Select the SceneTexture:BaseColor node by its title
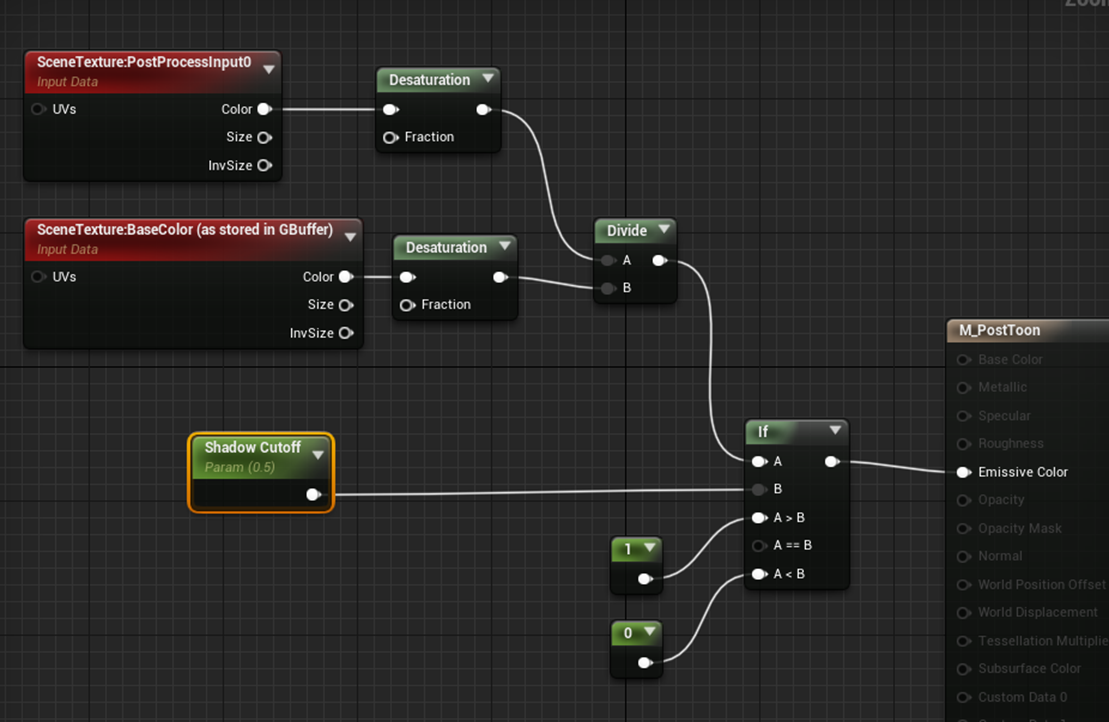Viewport: 1109px width, 722px height. tap(185, 230)
